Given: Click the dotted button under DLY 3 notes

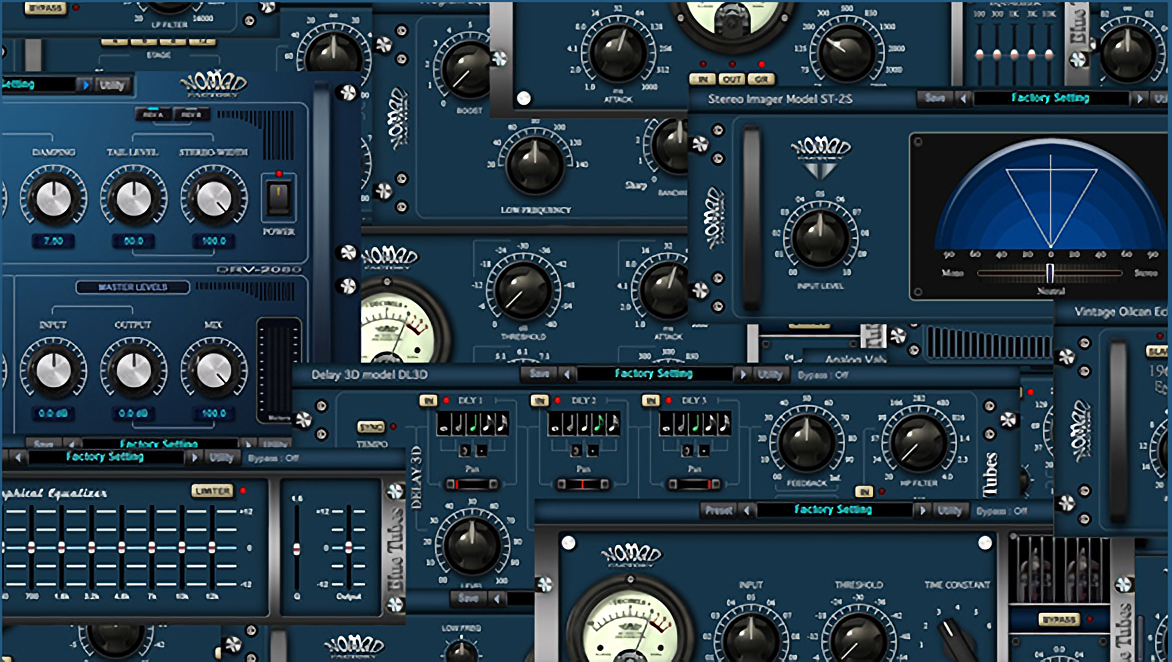Looking at the screenshot, I should (x=704, y=451).
